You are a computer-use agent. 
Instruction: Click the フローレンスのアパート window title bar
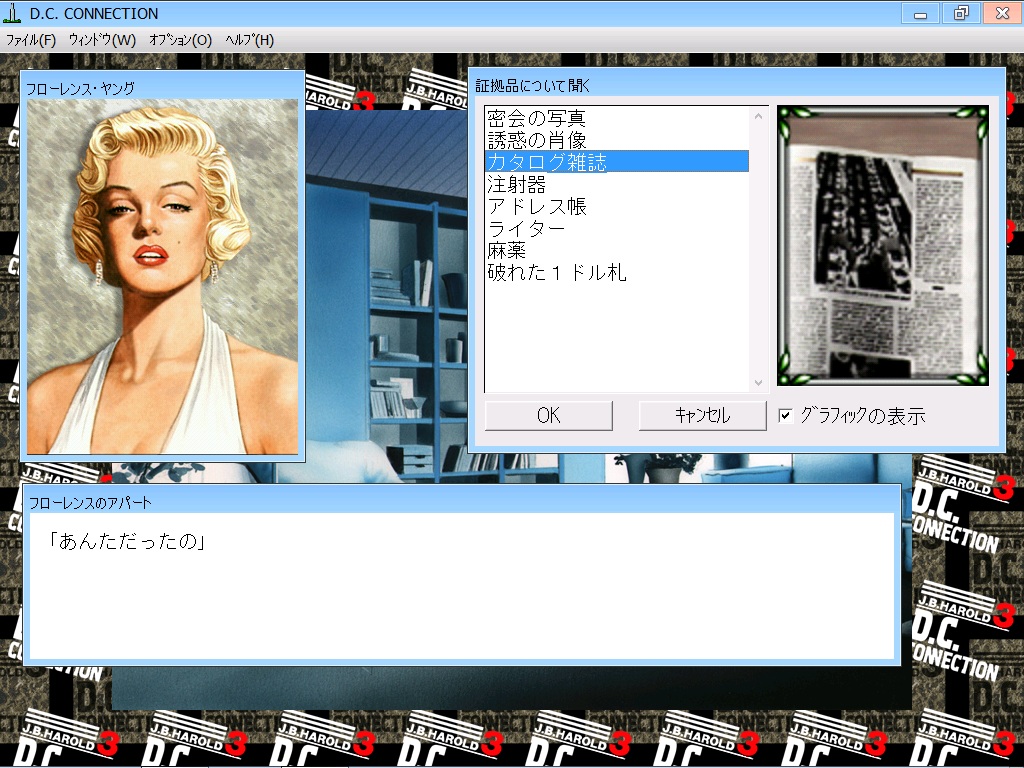click(x=462, y=501)
